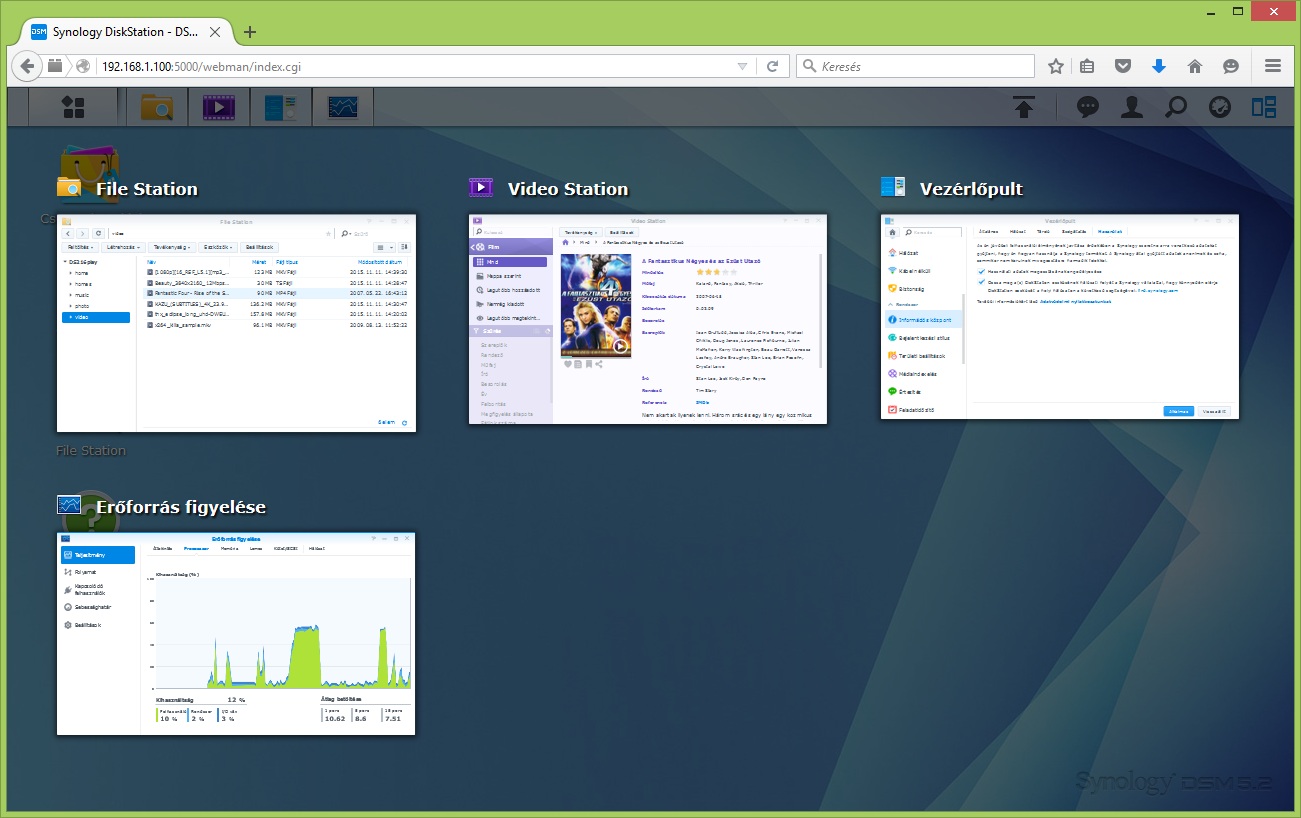Open Tevékenység dropdown in File Station
Screen dimensions: 1301x818
(172, 247)
